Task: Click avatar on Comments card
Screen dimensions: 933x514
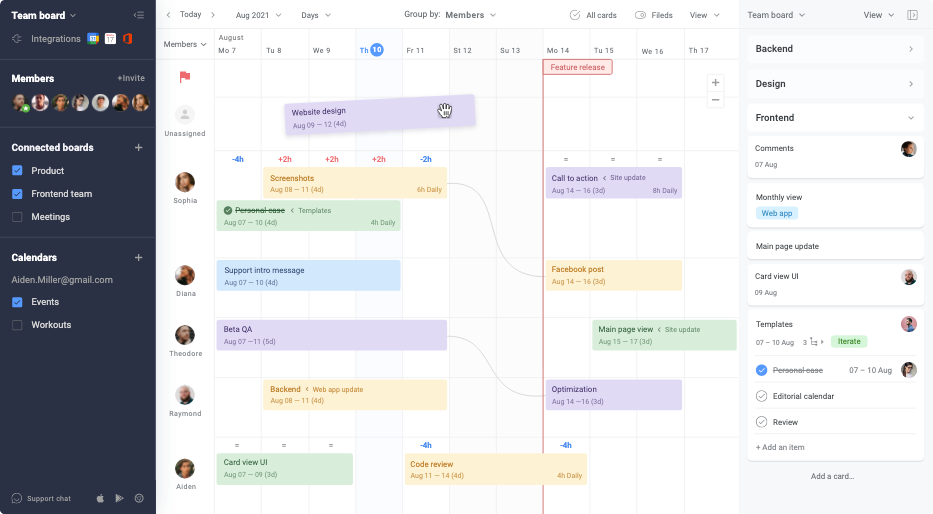Action: 909,149
